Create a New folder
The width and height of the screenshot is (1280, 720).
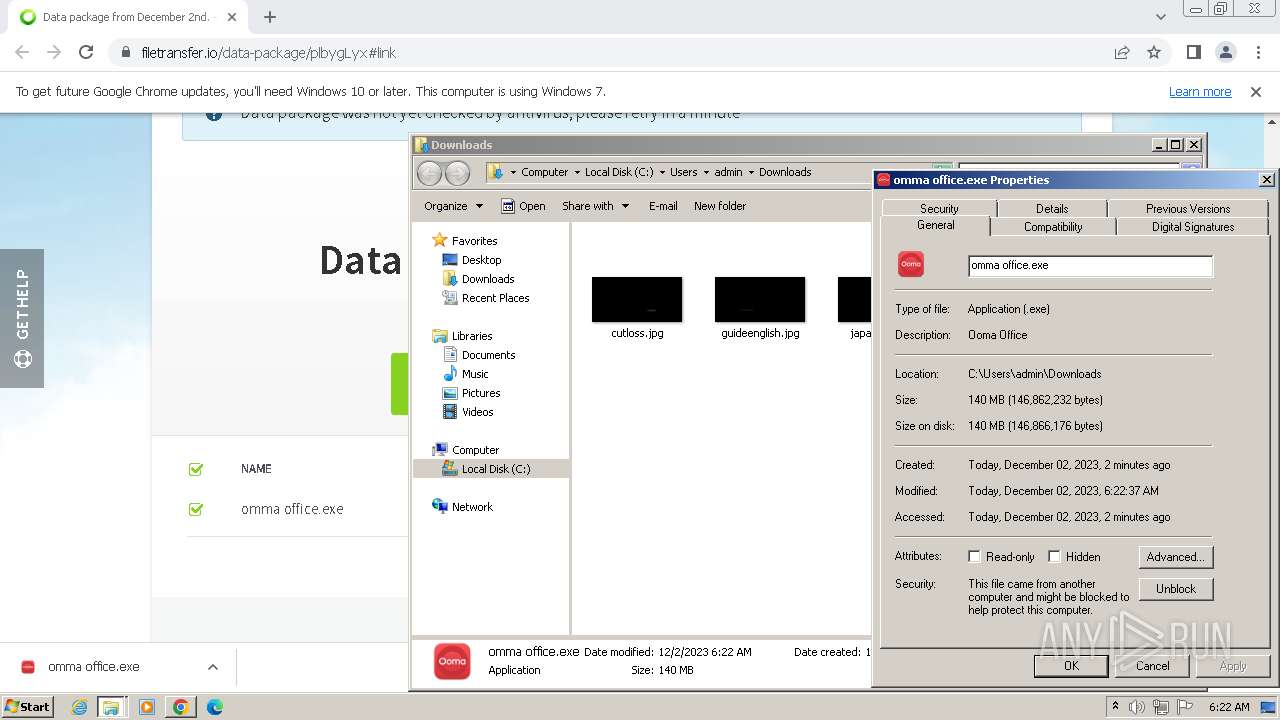click(x=720, y=206)
